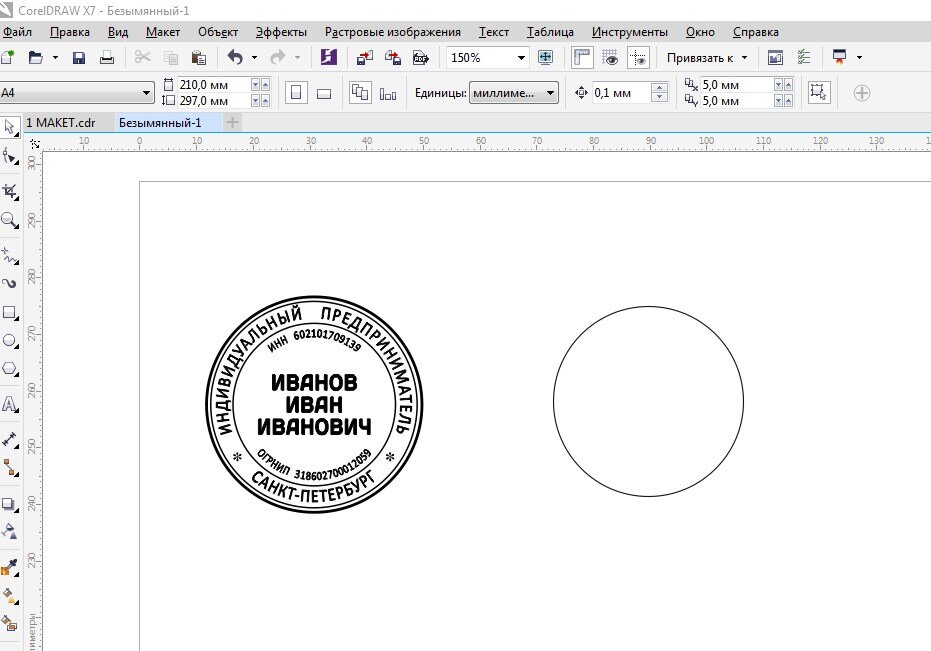This screenshot has width=931, height=651.
Task: Open the units dropdown
Action: coord(550,93)
